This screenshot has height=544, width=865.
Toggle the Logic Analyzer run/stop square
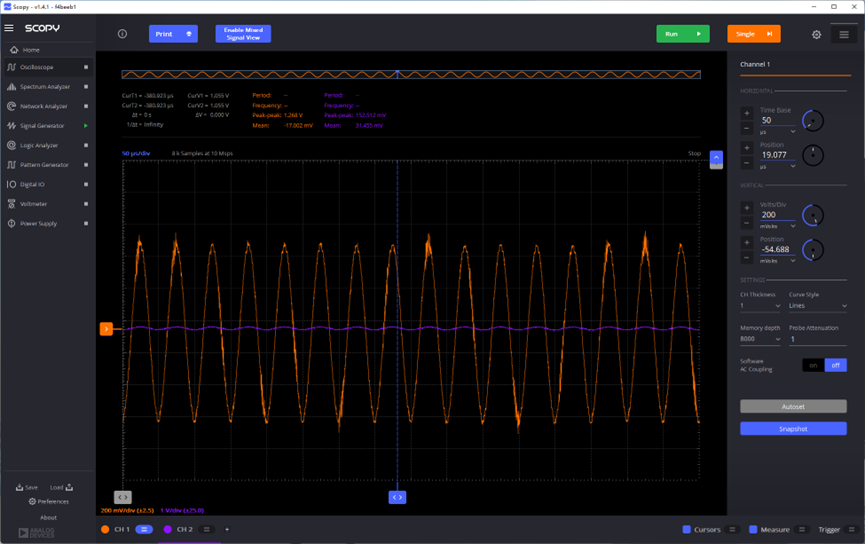pos(86,145)
